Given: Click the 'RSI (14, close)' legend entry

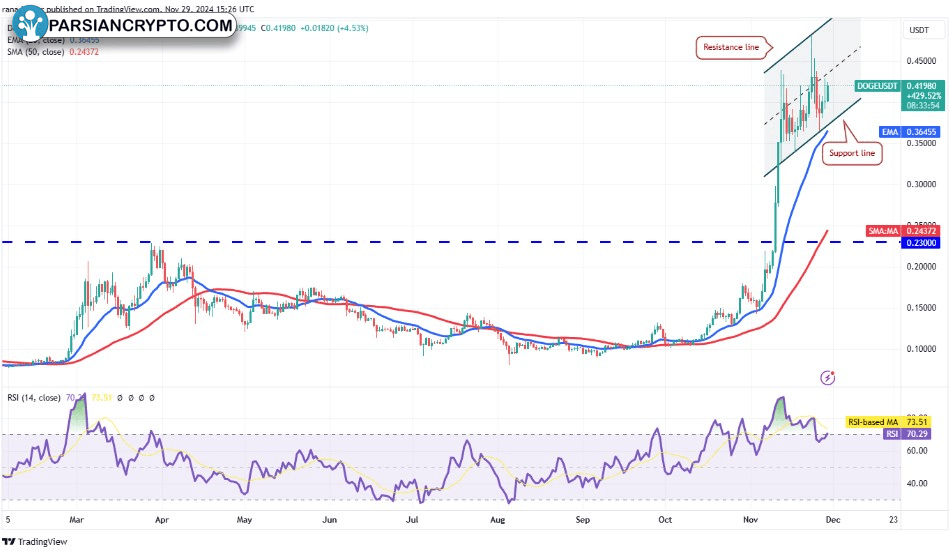Looking at the screenshot, I should 33,398.
